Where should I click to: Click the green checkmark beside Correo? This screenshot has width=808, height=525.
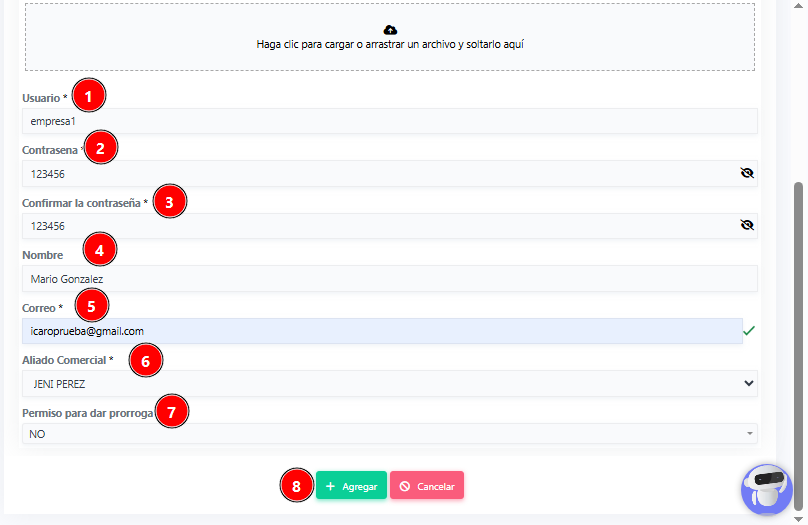click(x=750, y=330)
